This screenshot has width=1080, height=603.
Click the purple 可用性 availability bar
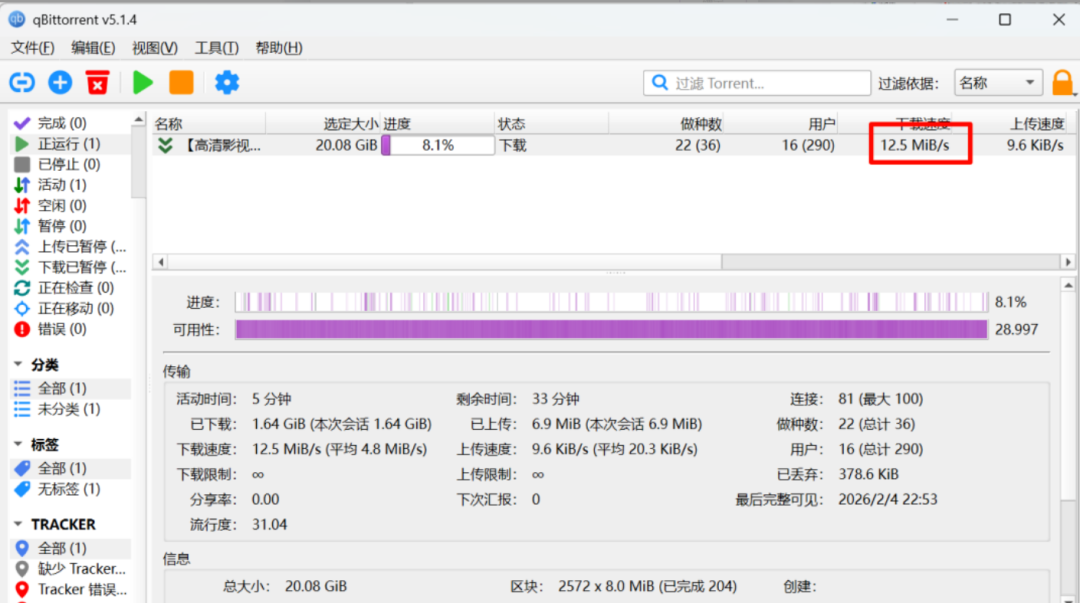tap(612, 329)
